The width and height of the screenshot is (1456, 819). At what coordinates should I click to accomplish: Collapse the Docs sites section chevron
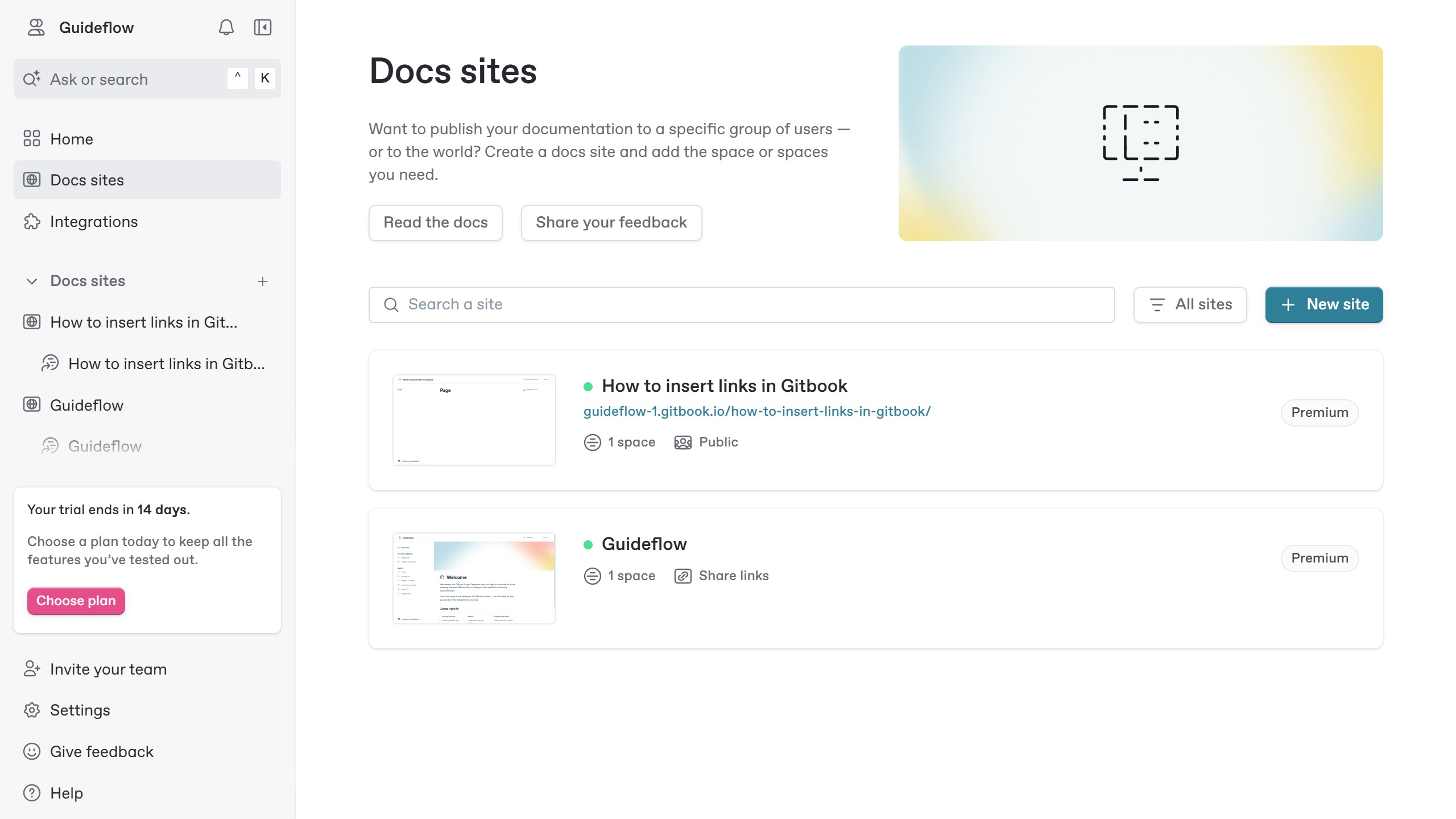pos(32,281)
